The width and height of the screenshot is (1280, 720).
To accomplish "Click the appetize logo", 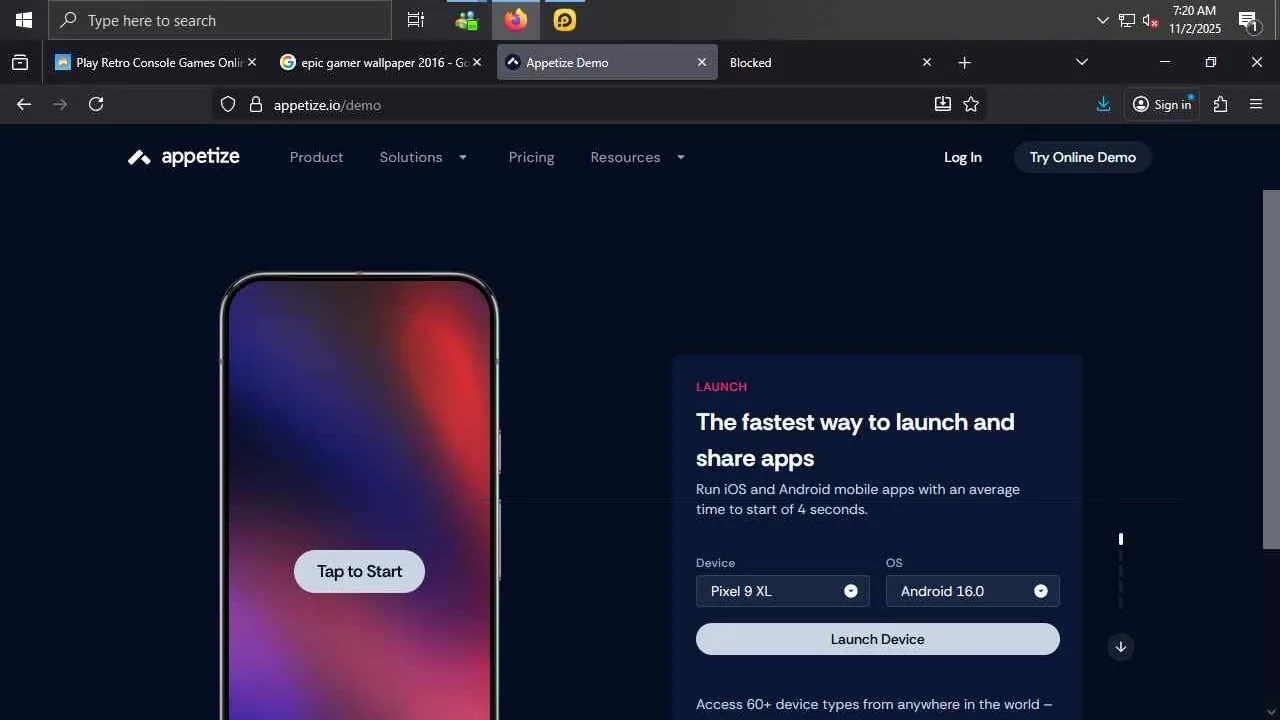I will pos(184,157).
